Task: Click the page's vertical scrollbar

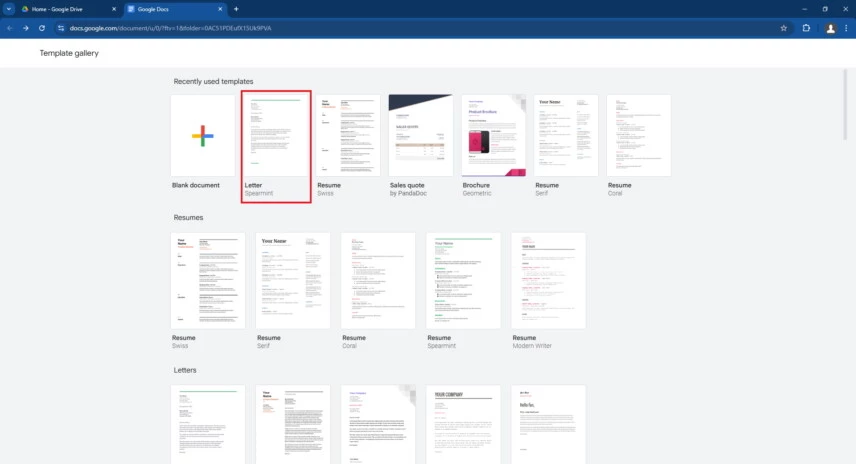Action: [845, 104]
